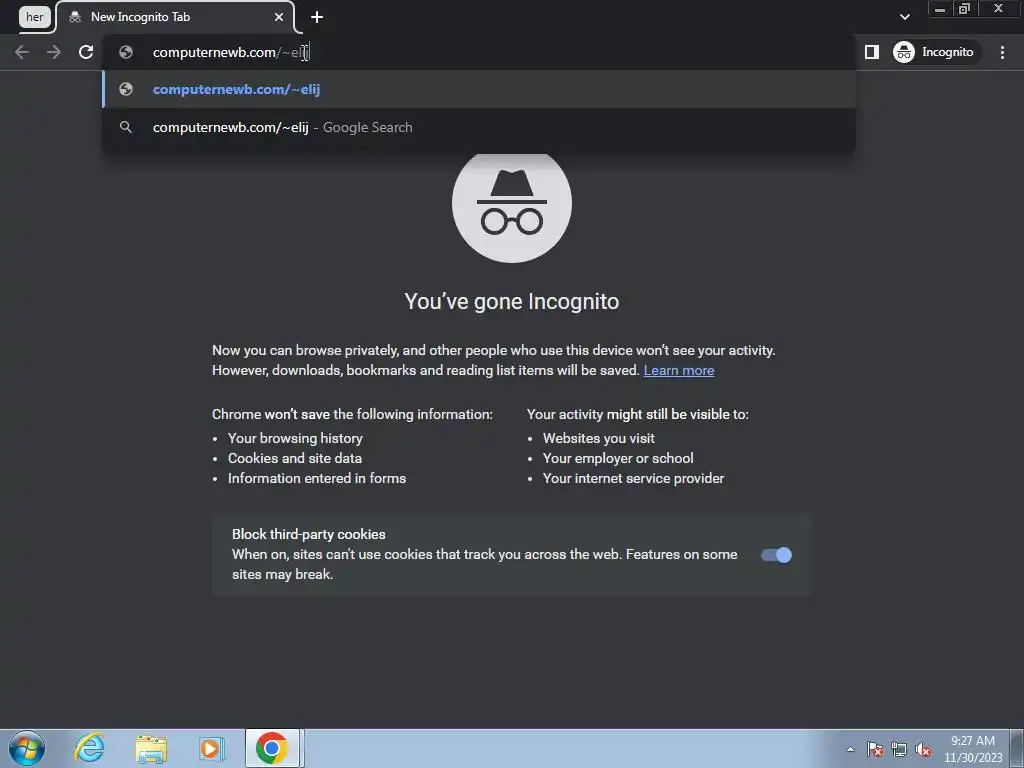Screen dimensions: 1024x768
Task: Open the tab search dropdown chevron
Action: [904, 17]
